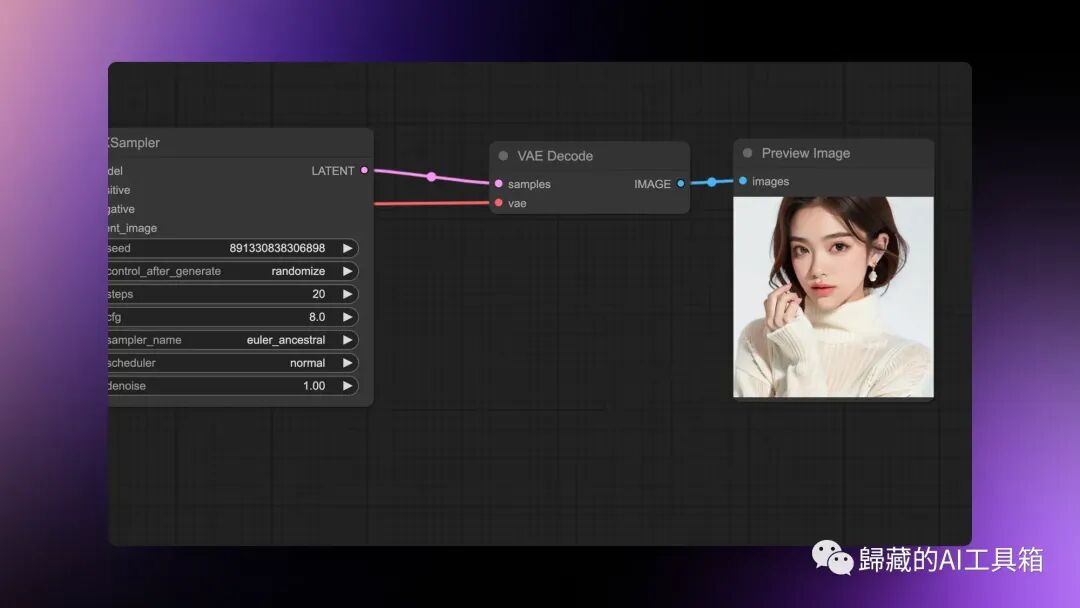Image resolution: width=1080 pixels, height=608 pixels.
Task: Click the cfg value 8.0
Action: 317,317
